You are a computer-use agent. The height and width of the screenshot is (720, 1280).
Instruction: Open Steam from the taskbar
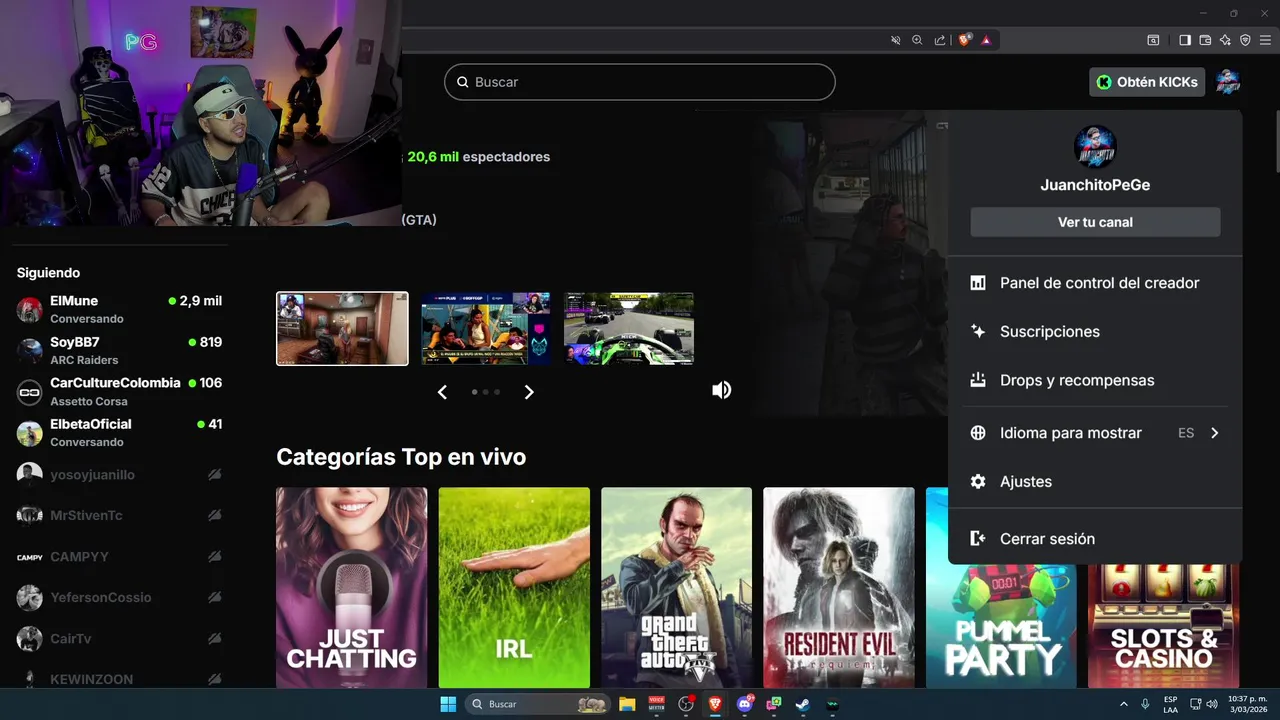(803, 704)
